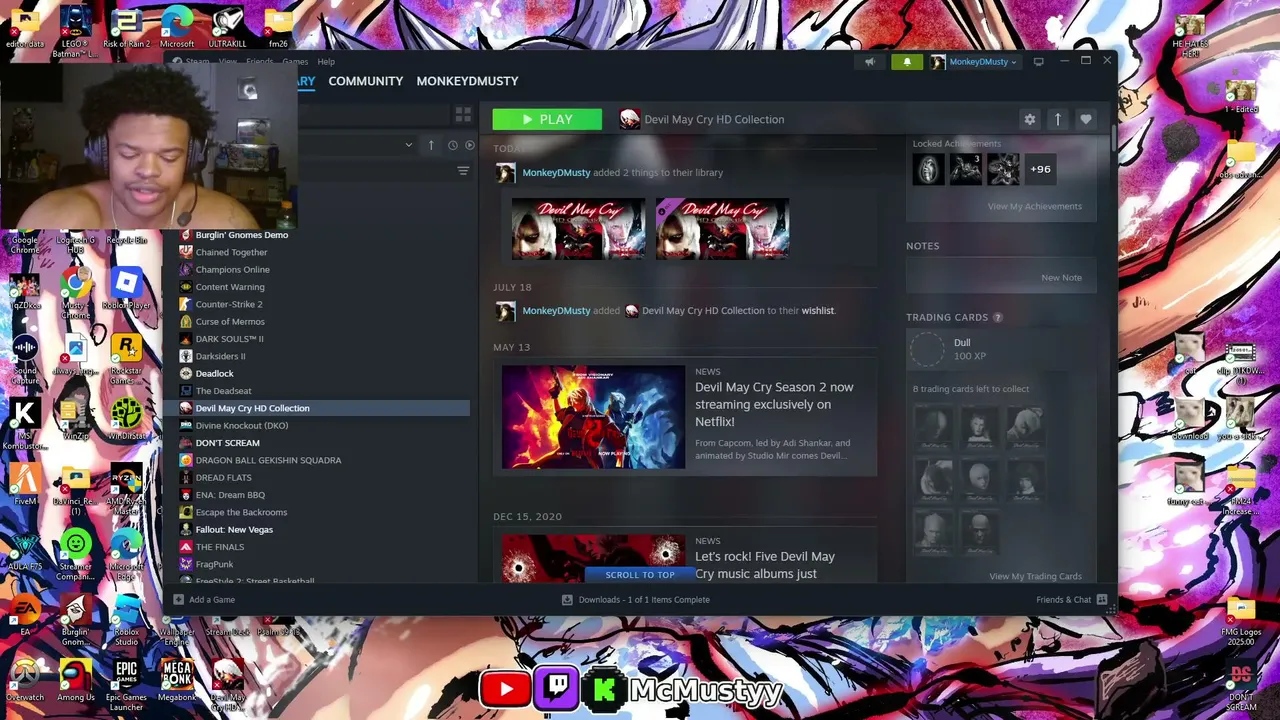This screenshot has width=1280, height=720.
Task: Click the green Play button
Action: click(547, 119)
